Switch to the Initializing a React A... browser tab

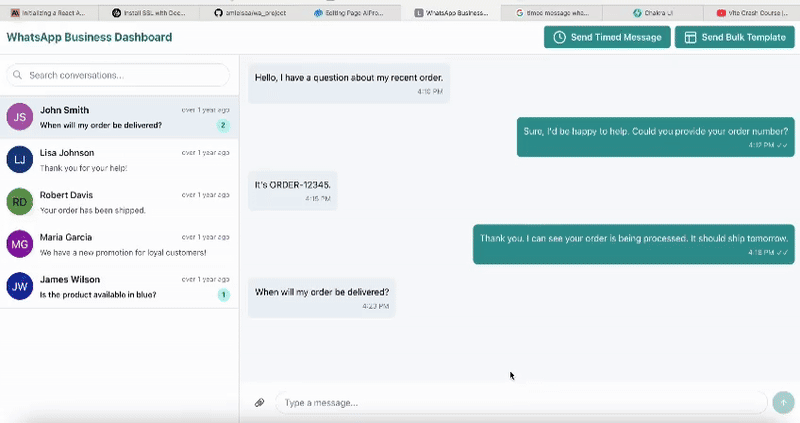(x=48, y=13)
